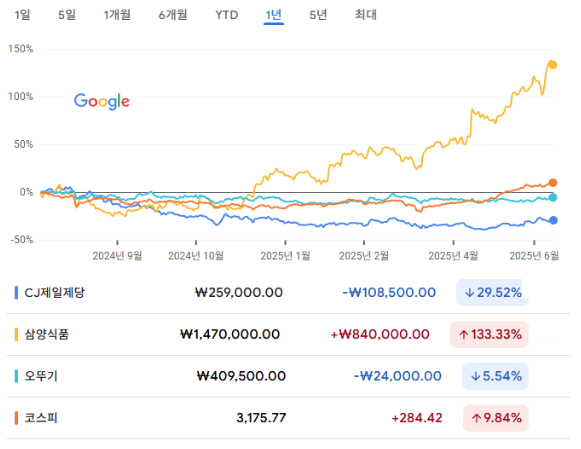The image size is (581, 449).
Task: Click the 100% y-axis label
Action: click(21, 97)
